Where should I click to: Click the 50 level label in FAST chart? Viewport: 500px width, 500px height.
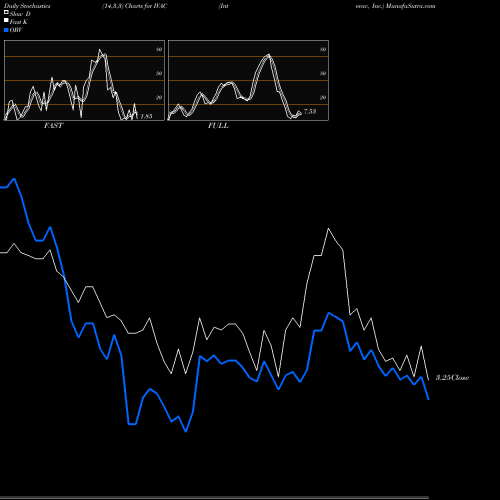(x=159, y=73)
